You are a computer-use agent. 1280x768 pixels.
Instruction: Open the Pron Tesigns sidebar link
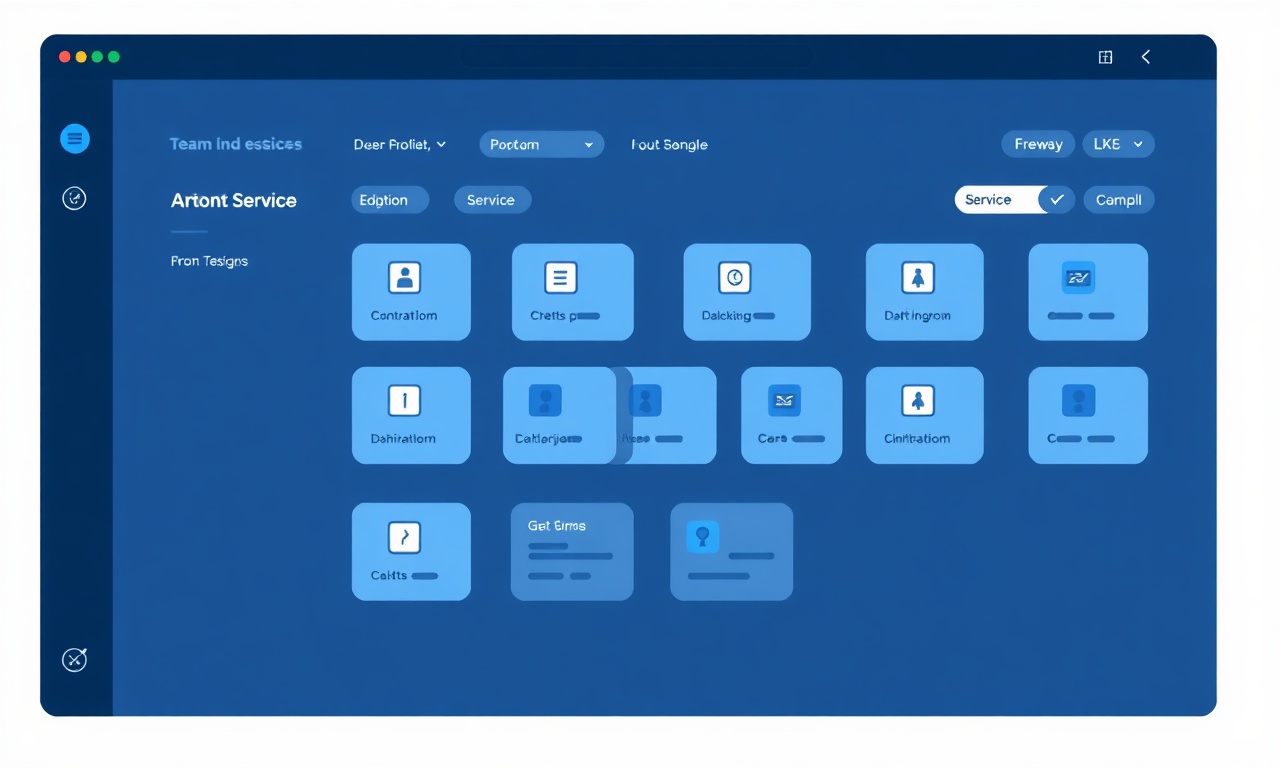coord(209,261)
